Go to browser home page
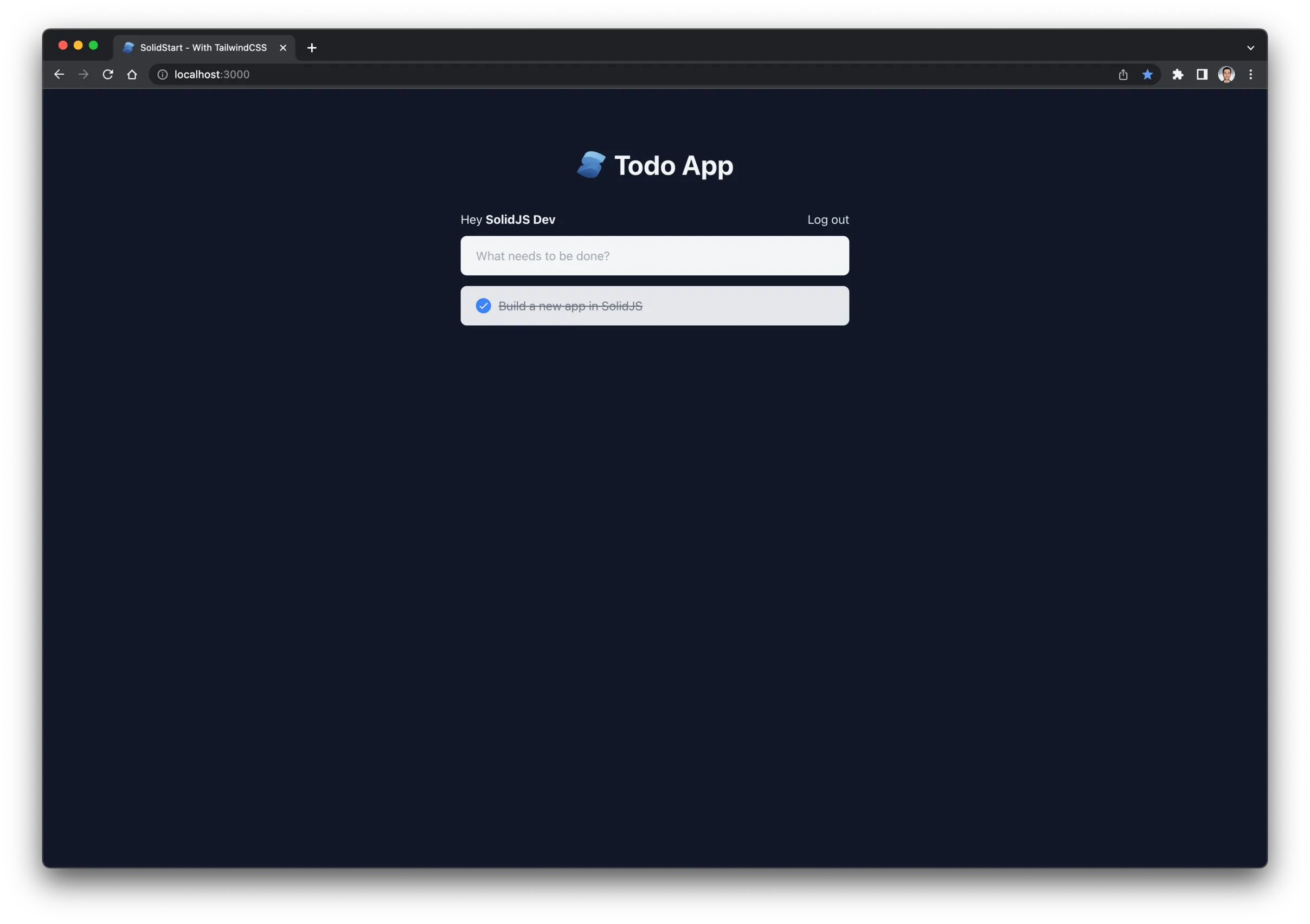The image size is (1310, 924). 132,75
